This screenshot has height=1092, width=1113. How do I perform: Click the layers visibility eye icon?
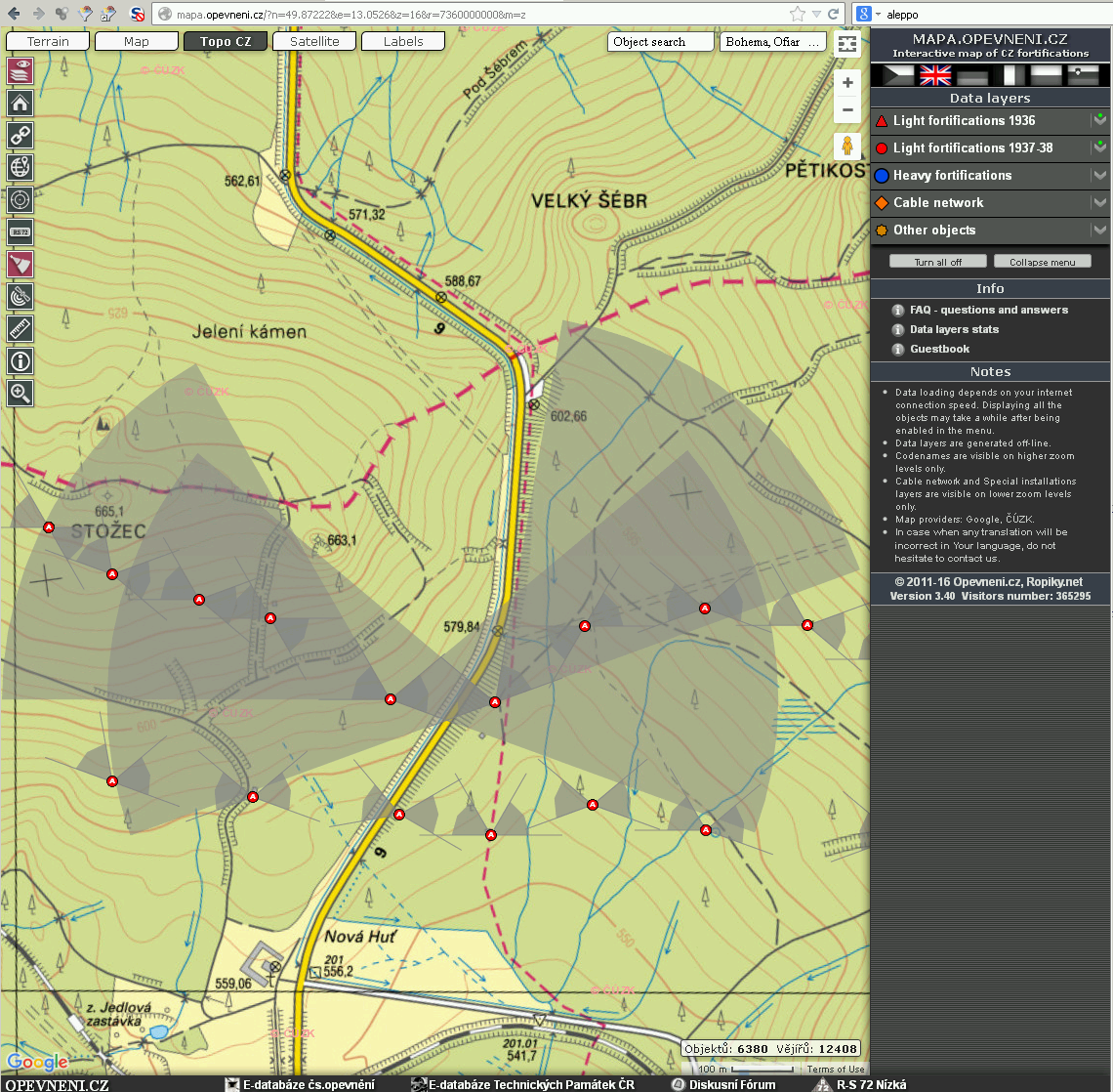(21, 70)
